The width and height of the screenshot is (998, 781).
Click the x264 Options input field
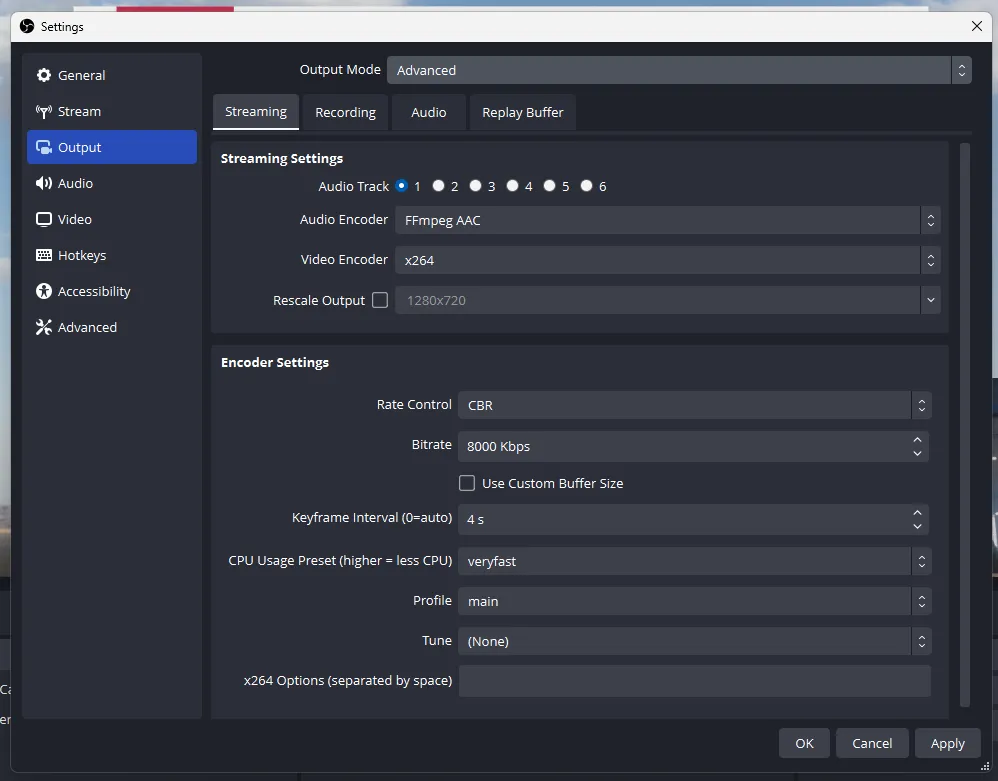click(694, 681)
